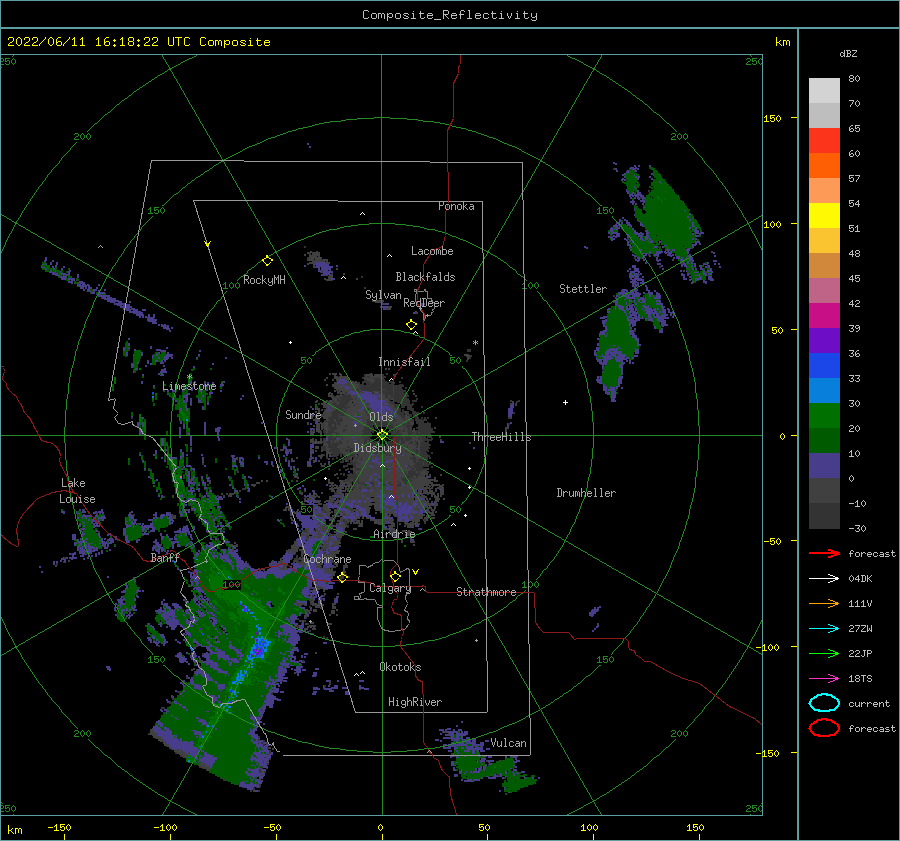
Task: Click the Stettler town label
Action: (x=583, y=289)
